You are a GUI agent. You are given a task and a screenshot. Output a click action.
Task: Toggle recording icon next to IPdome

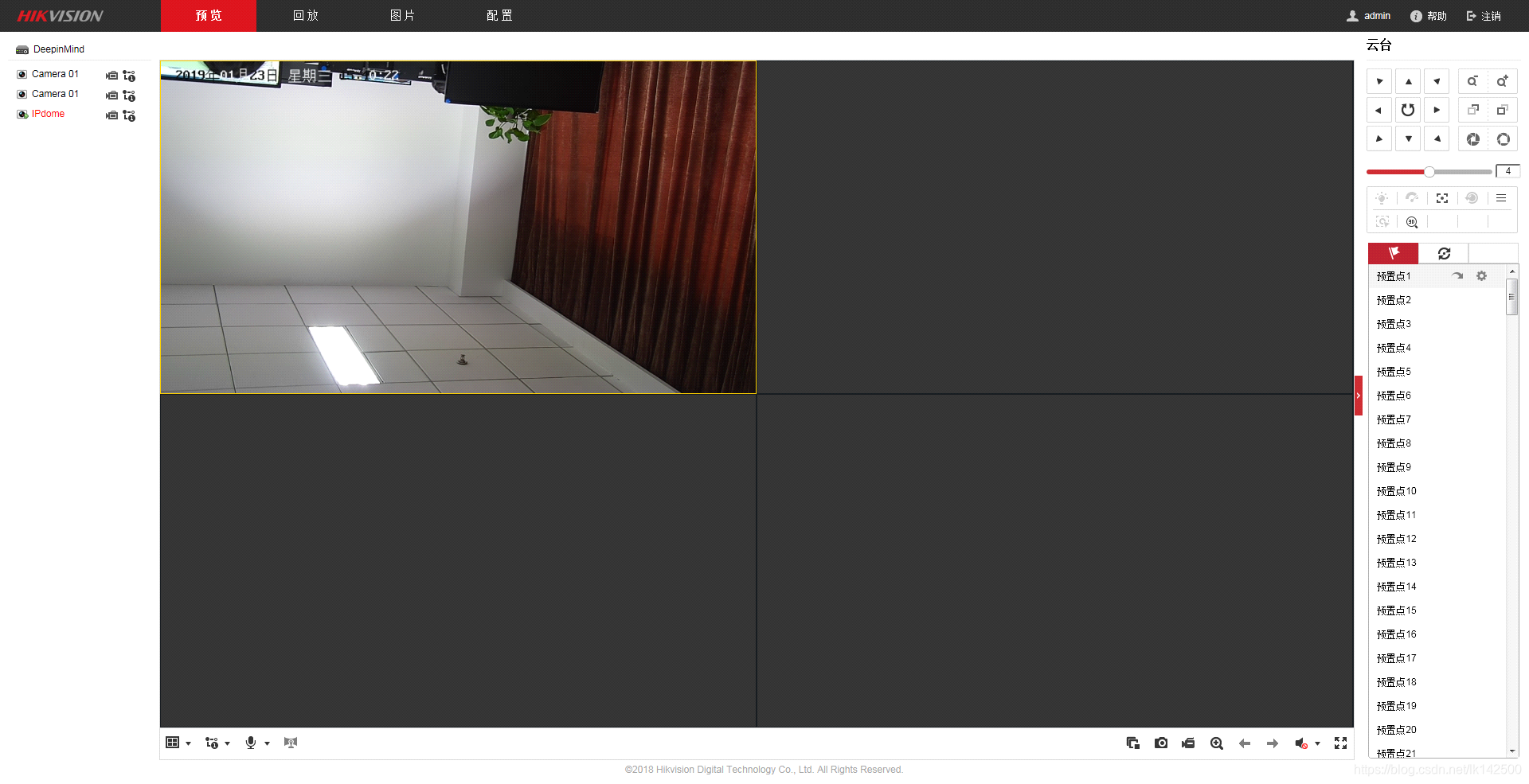111,115
